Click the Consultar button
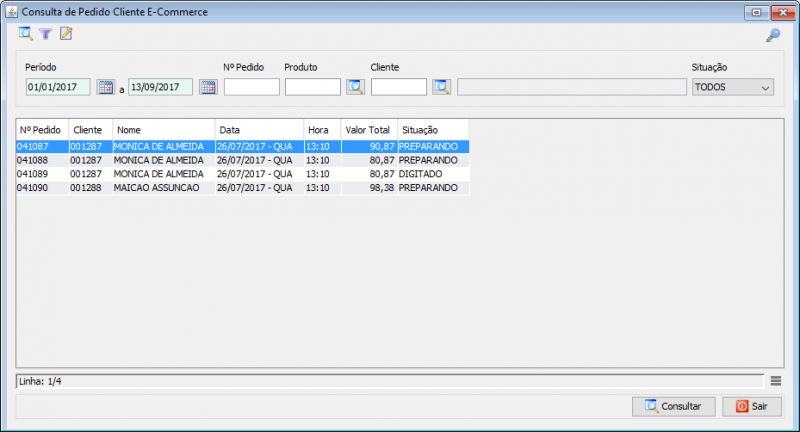 [673, 407]
